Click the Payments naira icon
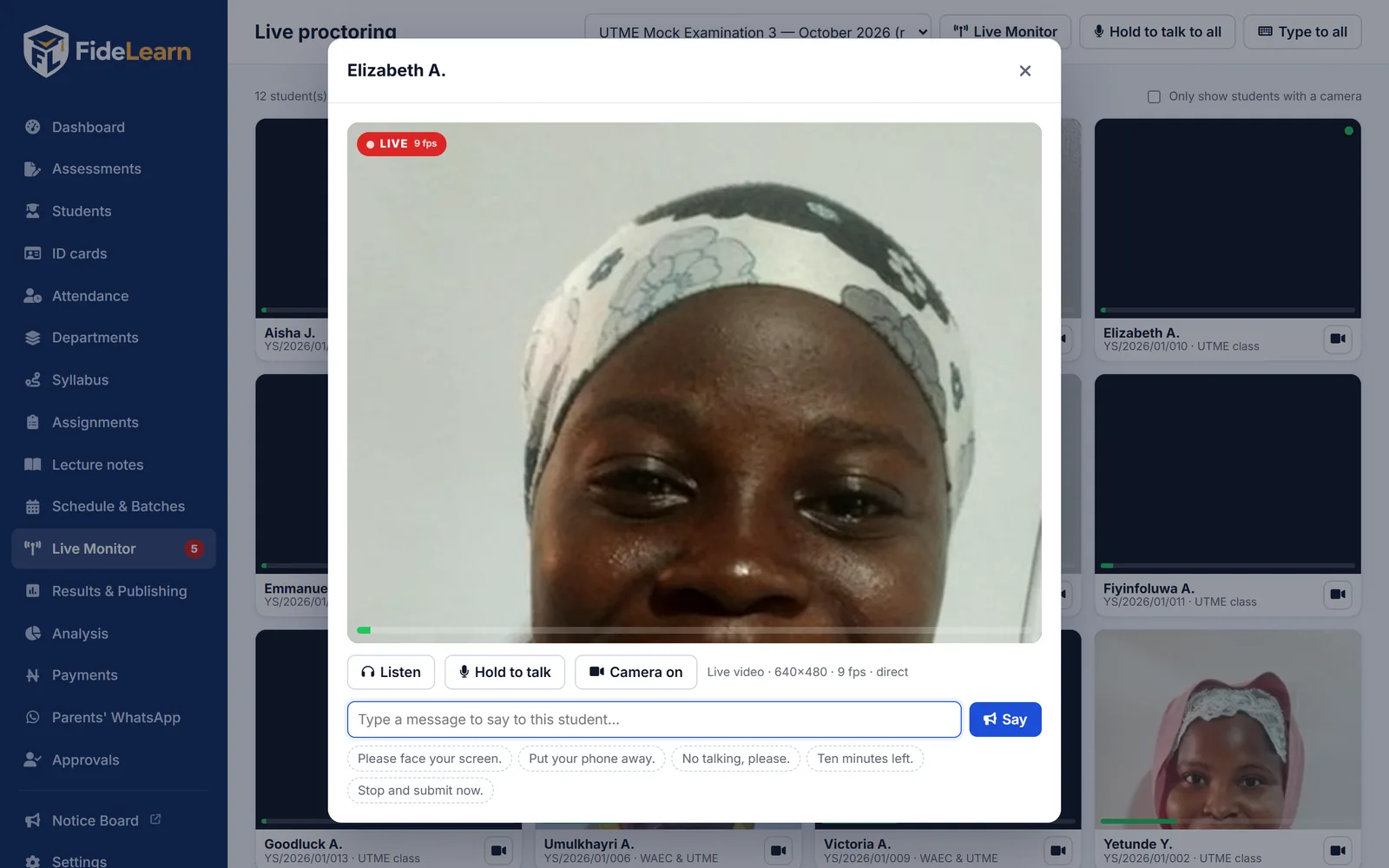1389x868 pixels. [33, 675]
